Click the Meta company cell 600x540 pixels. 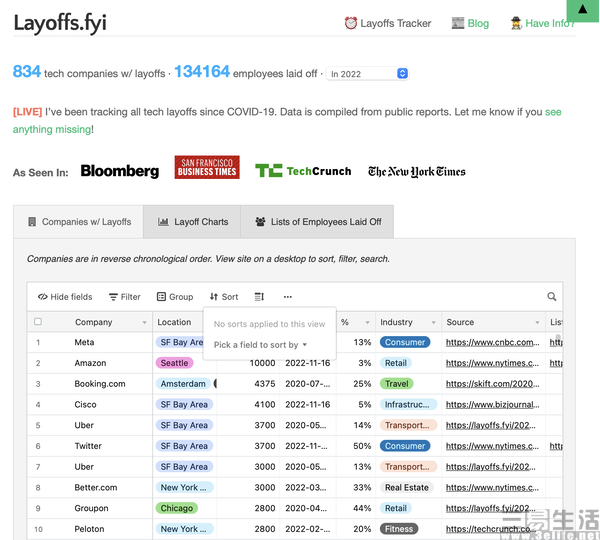(84, 342)
